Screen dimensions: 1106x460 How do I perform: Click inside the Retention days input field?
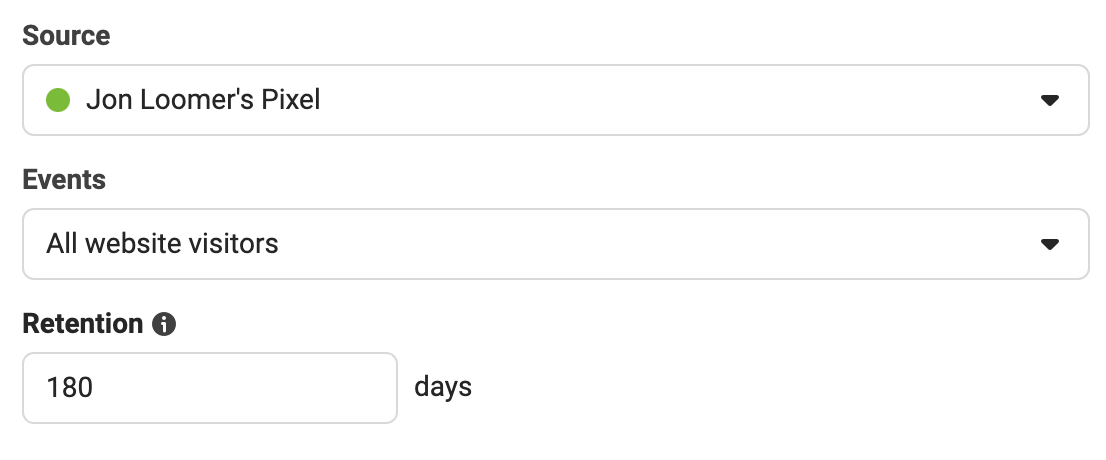[x=210, y=388]
